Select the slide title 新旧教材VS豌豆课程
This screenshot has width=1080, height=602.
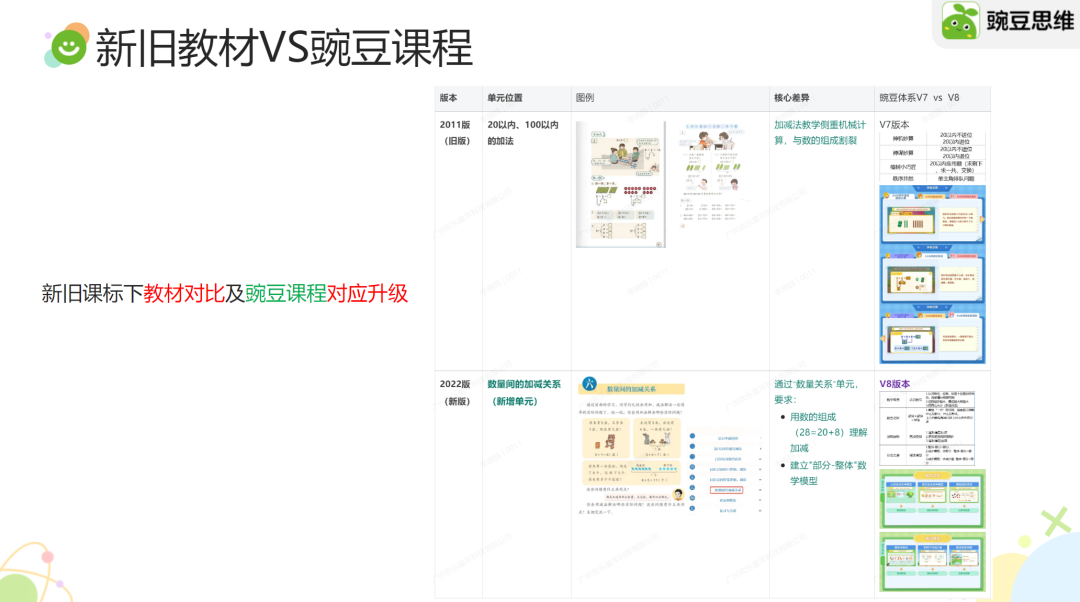coord(284,48)
